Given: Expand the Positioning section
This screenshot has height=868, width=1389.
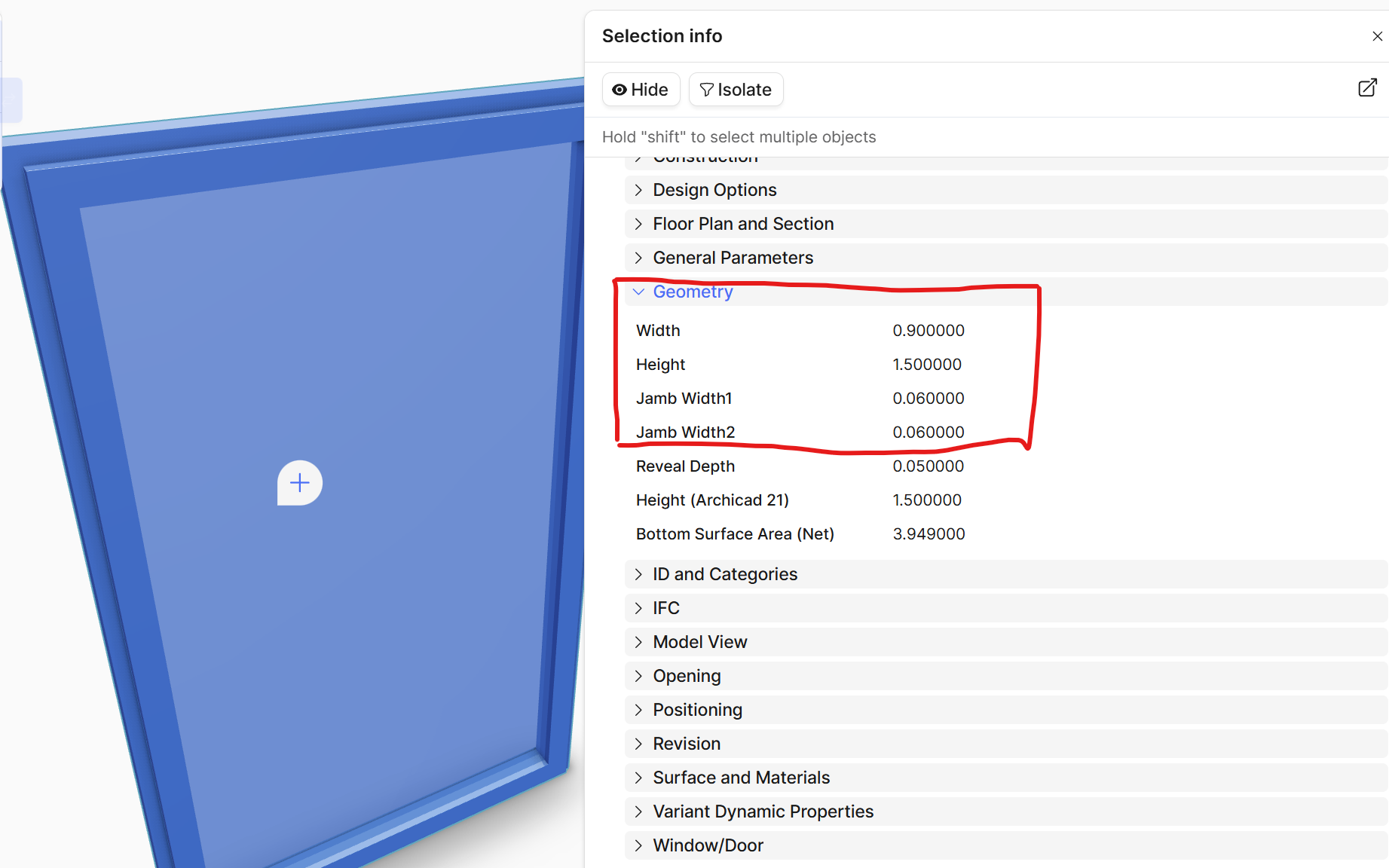Looking at the screenshot, I should point(1006,710).
